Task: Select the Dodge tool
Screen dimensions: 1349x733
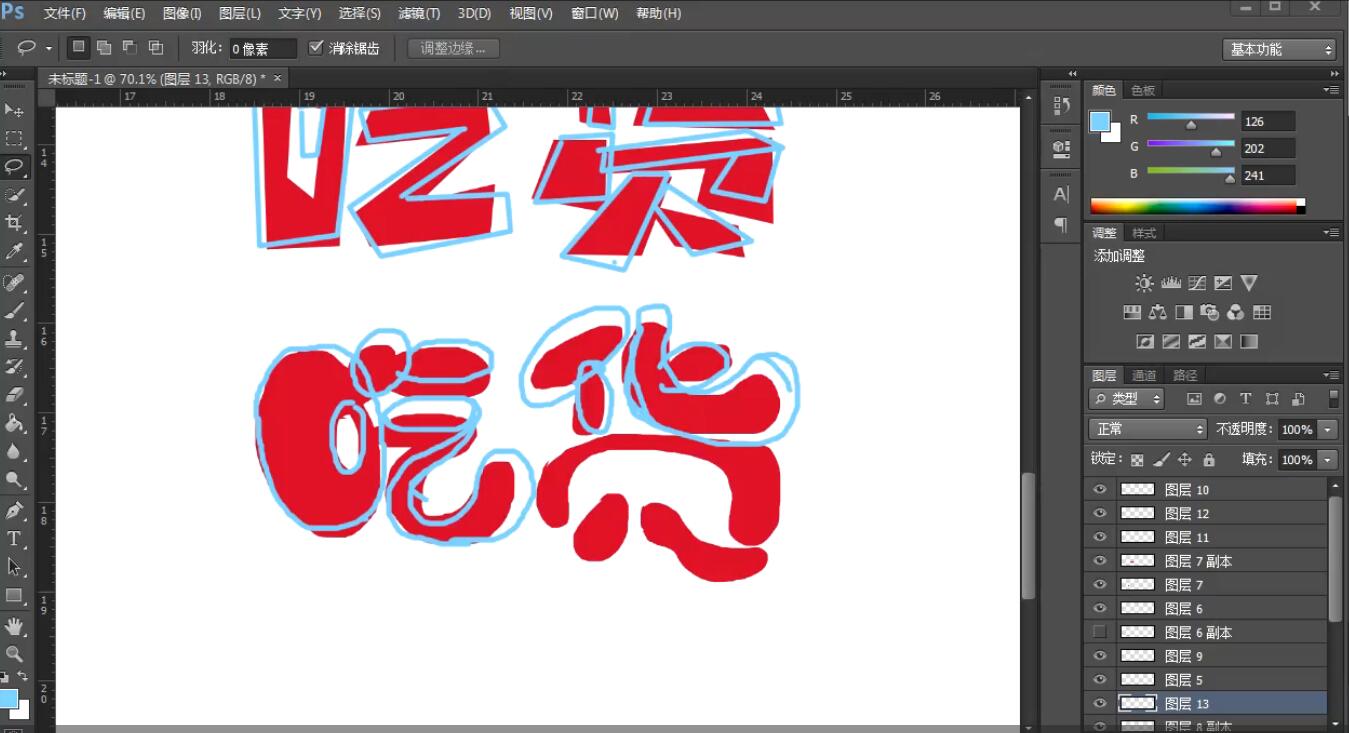Action: click(x=14, y=479)
